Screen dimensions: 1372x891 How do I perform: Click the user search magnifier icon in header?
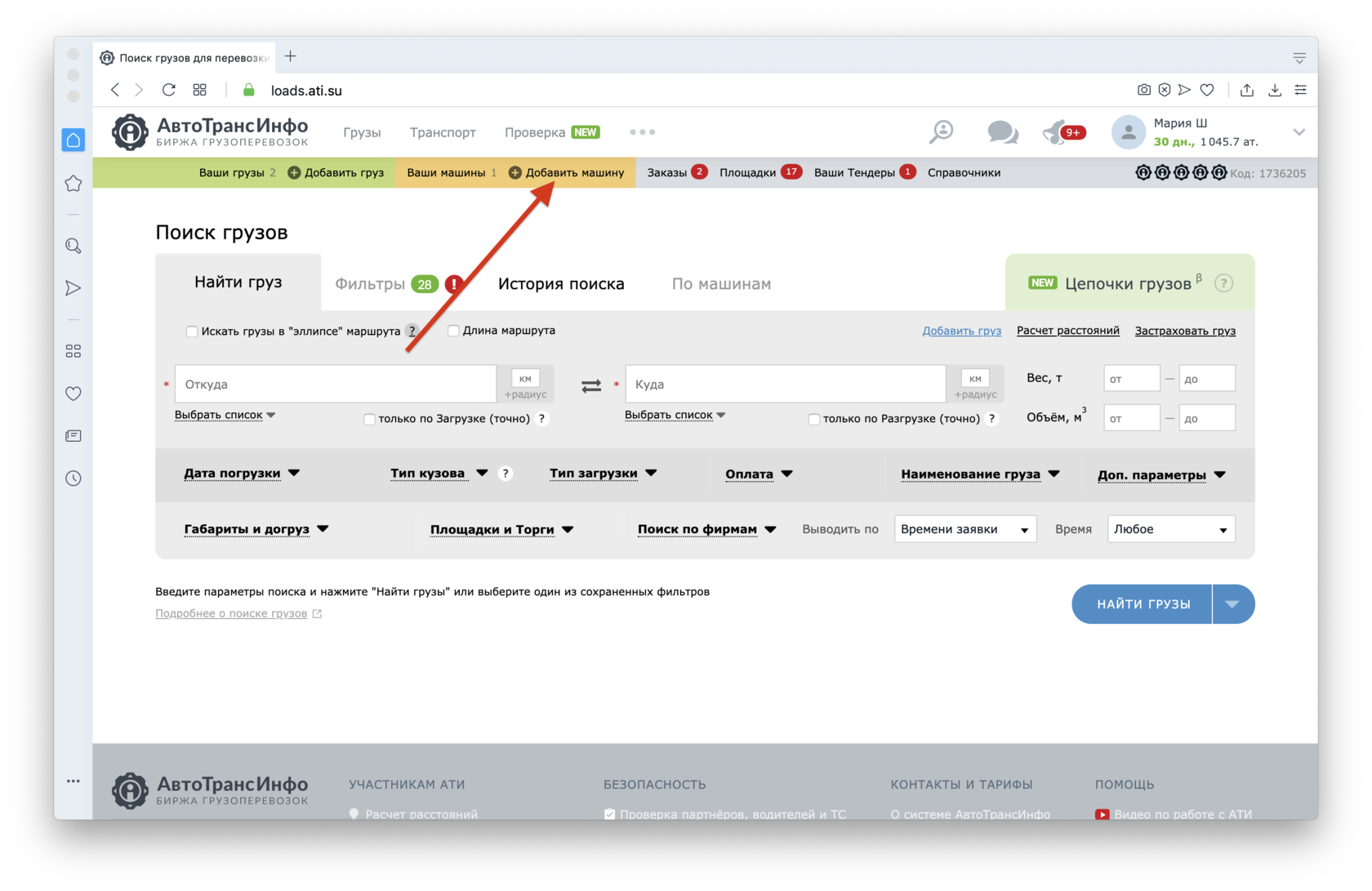pos(942,131)
